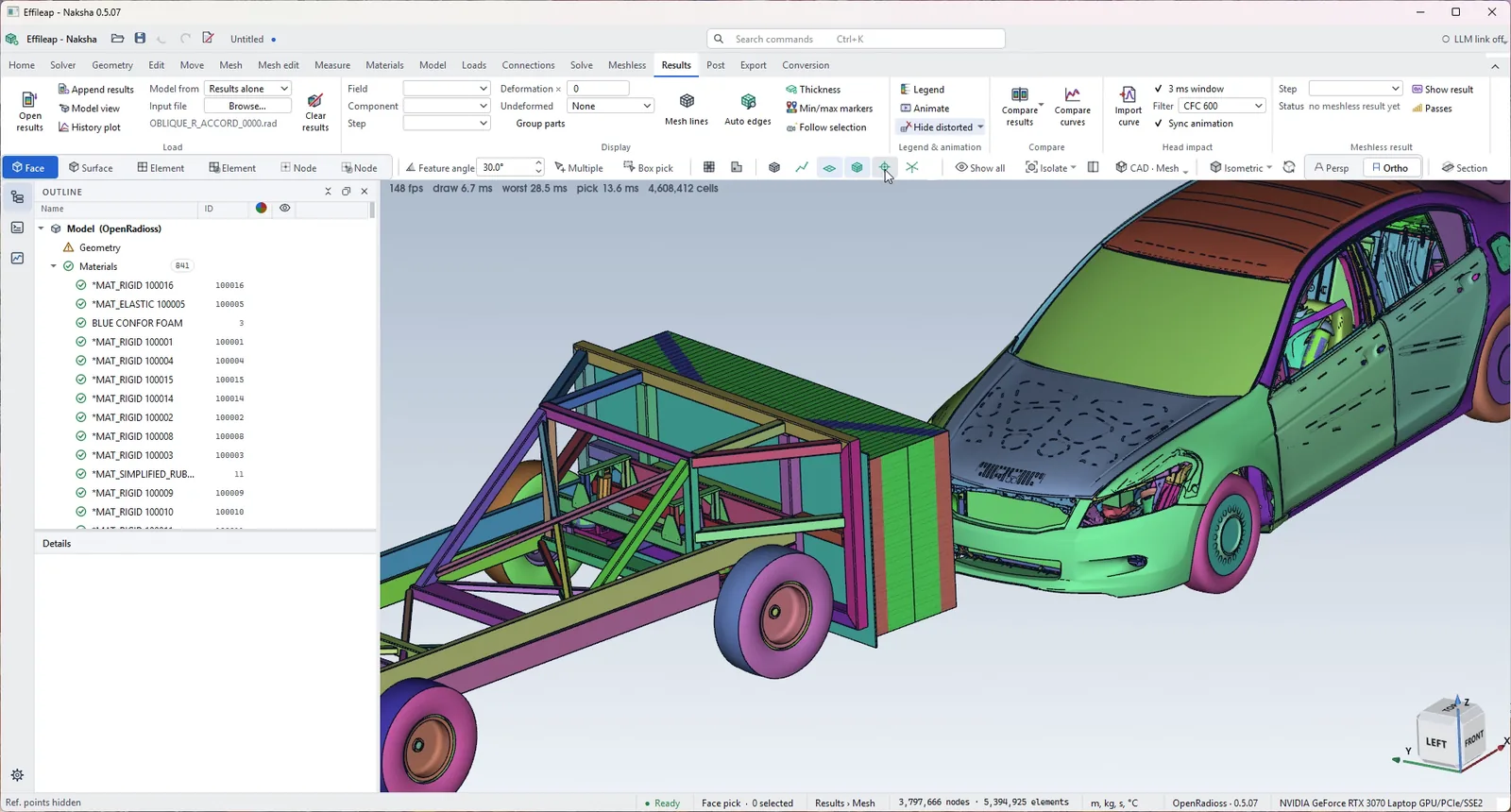1511x812 pixels.
Task: Click the Section button
Action: tap(1464, 168)
